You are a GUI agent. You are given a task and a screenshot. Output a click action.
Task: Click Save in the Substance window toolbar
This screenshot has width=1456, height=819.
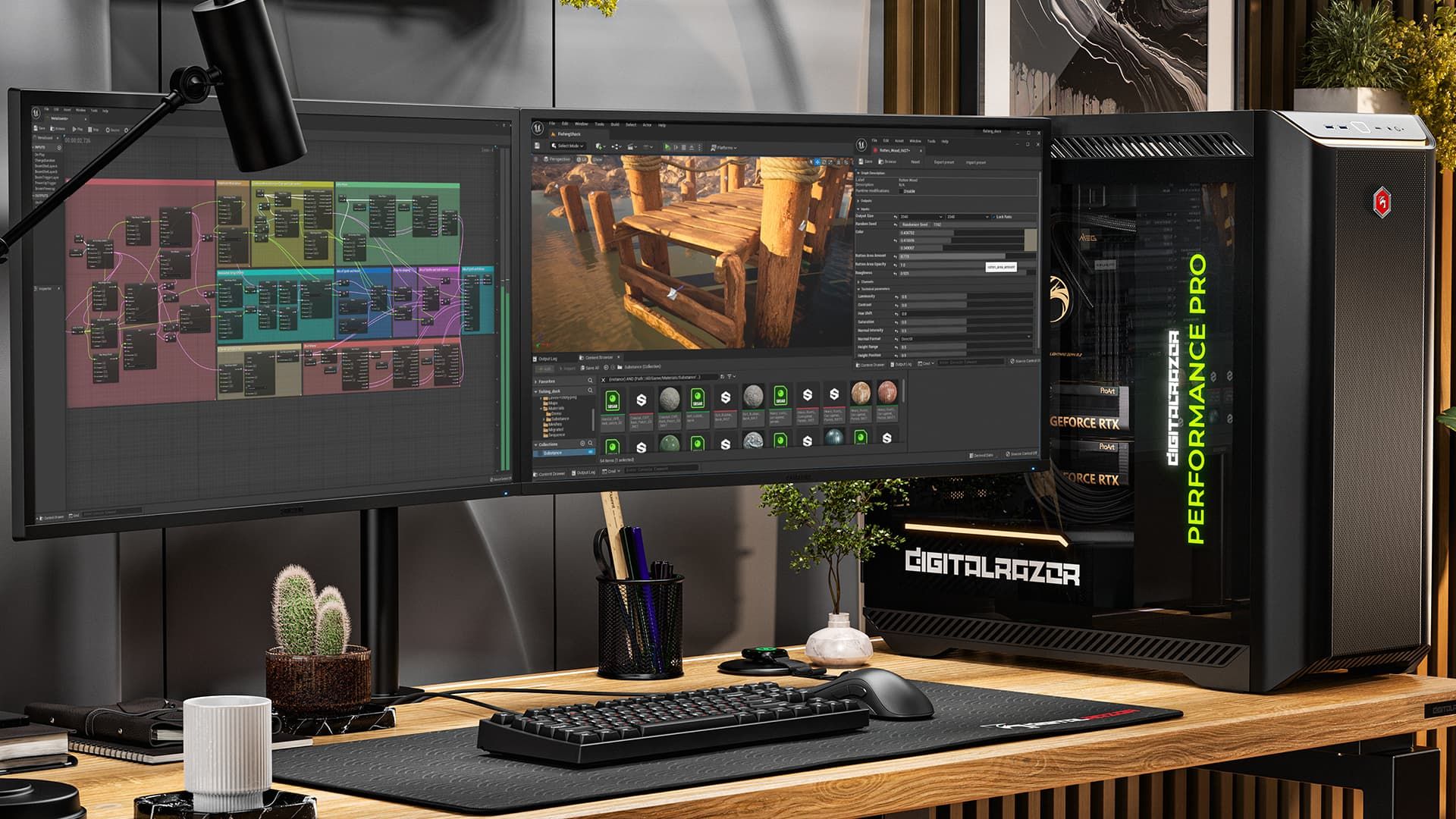click(x=865, y=162)
